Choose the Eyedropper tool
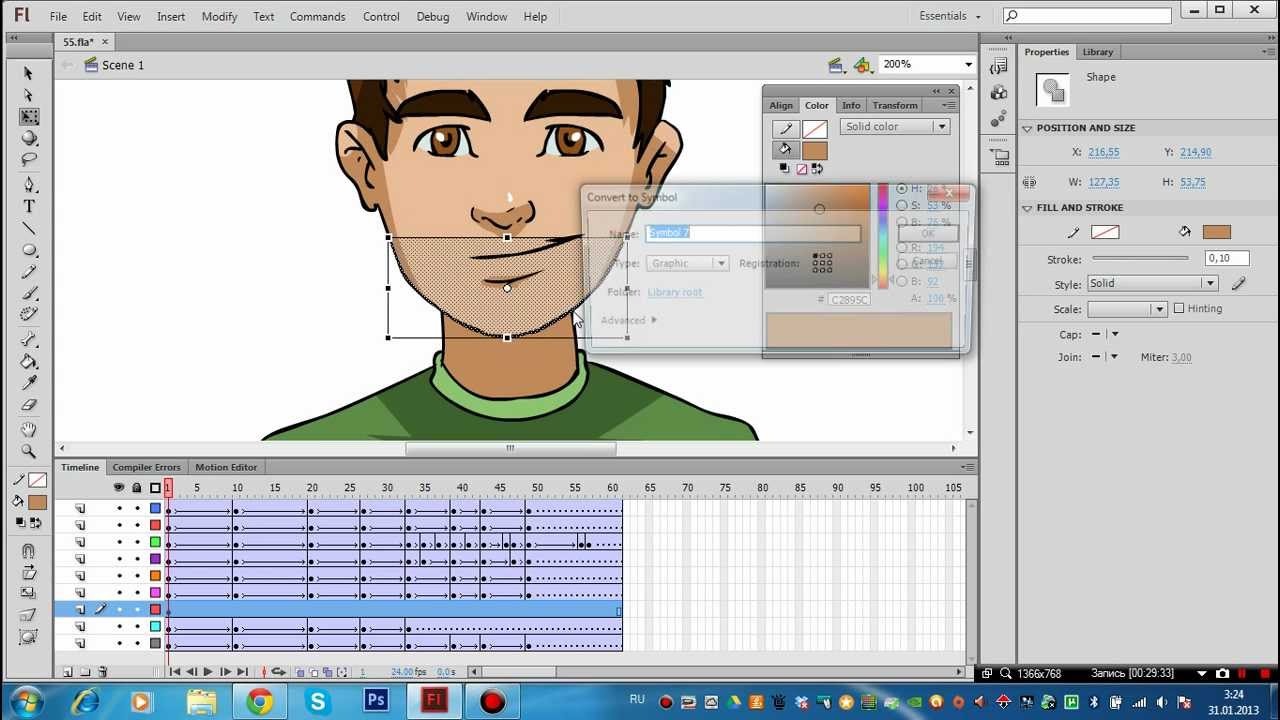 (x=29, y=383)
